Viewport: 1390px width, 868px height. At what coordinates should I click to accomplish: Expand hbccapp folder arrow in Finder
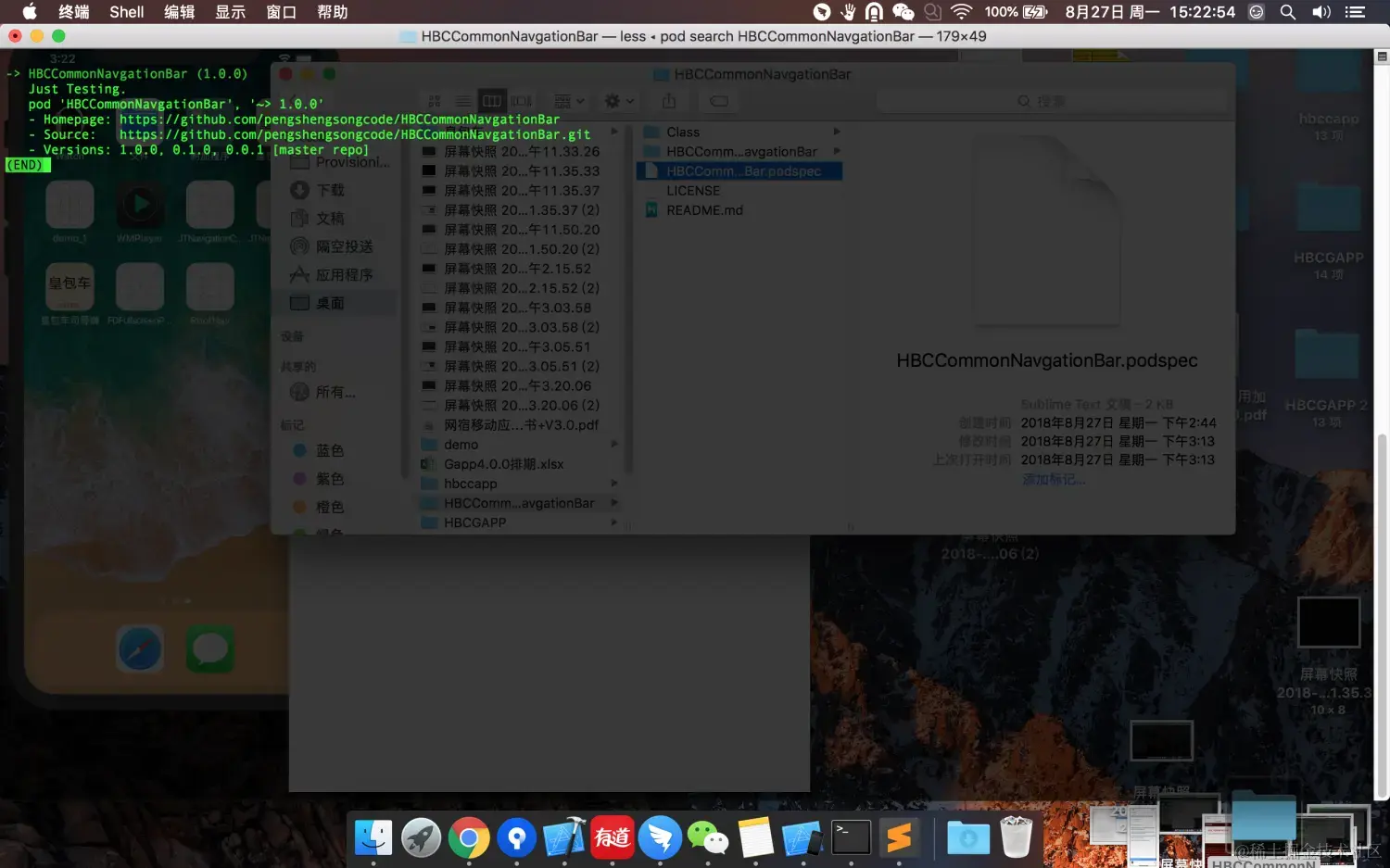coord(613,484)
